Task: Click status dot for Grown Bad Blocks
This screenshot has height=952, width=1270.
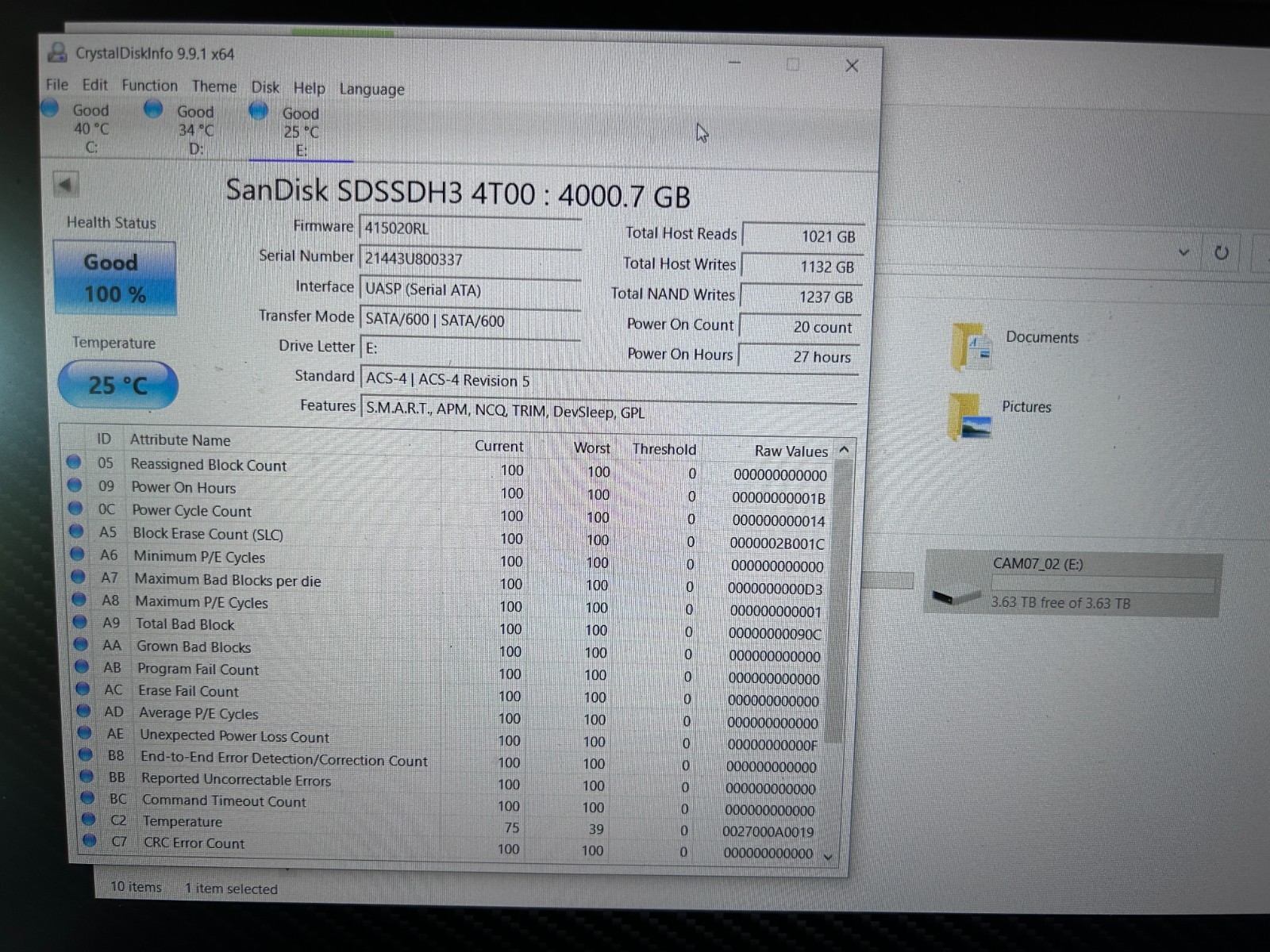Action: point(80,644)
